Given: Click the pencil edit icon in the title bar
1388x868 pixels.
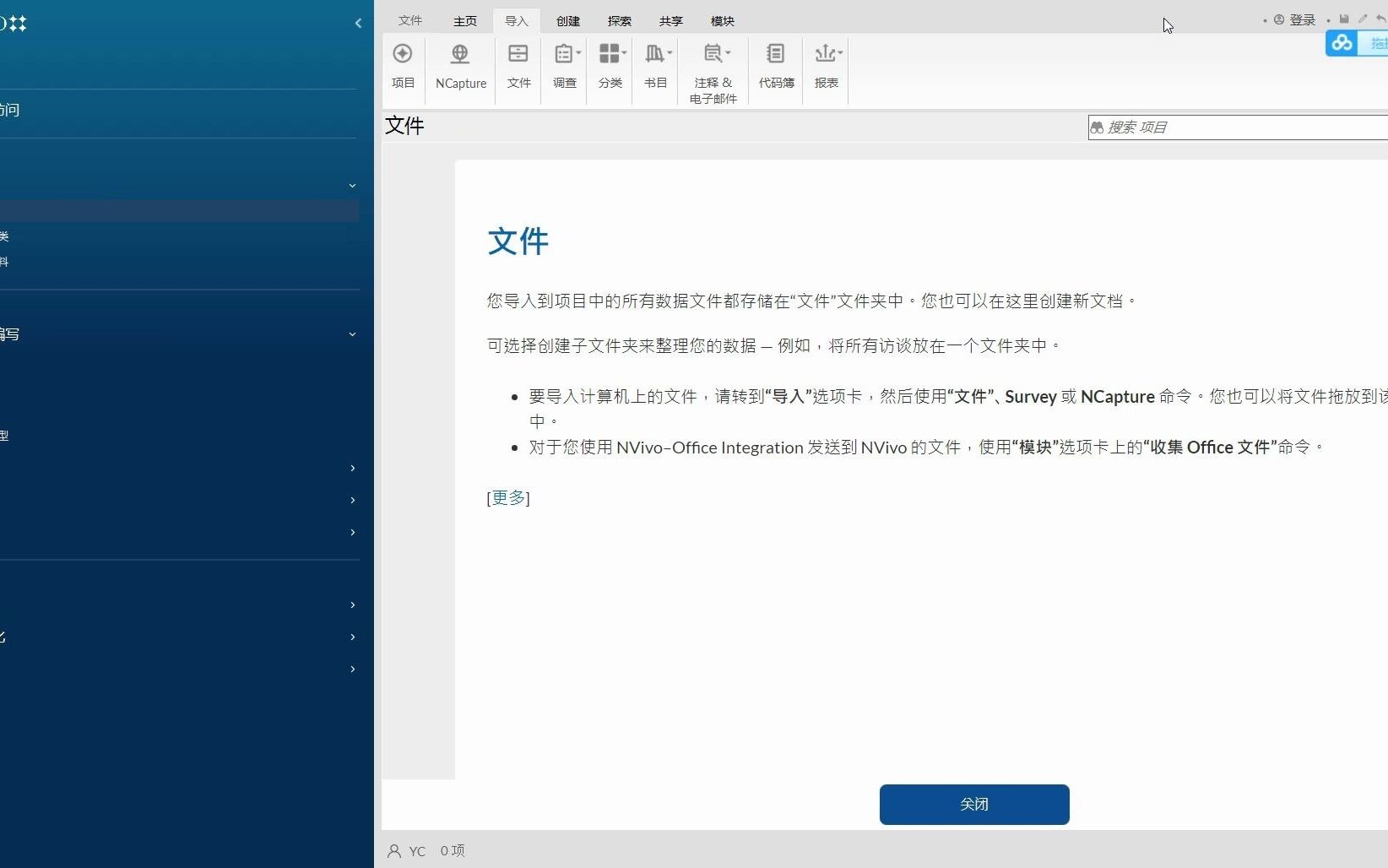Looking at the screenshot, I should (x=1363, y=19).
